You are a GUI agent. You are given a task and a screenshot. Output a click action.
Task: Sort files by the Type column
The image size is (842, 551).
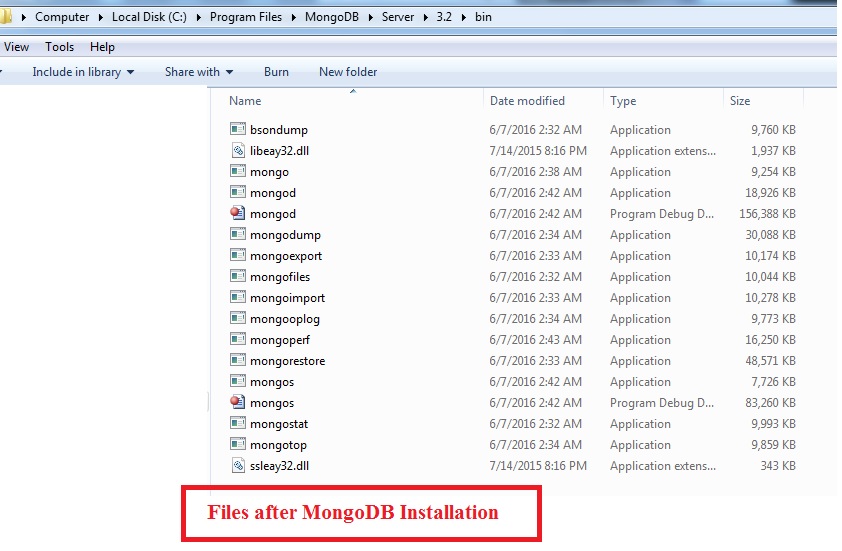[x=623, y=100]
